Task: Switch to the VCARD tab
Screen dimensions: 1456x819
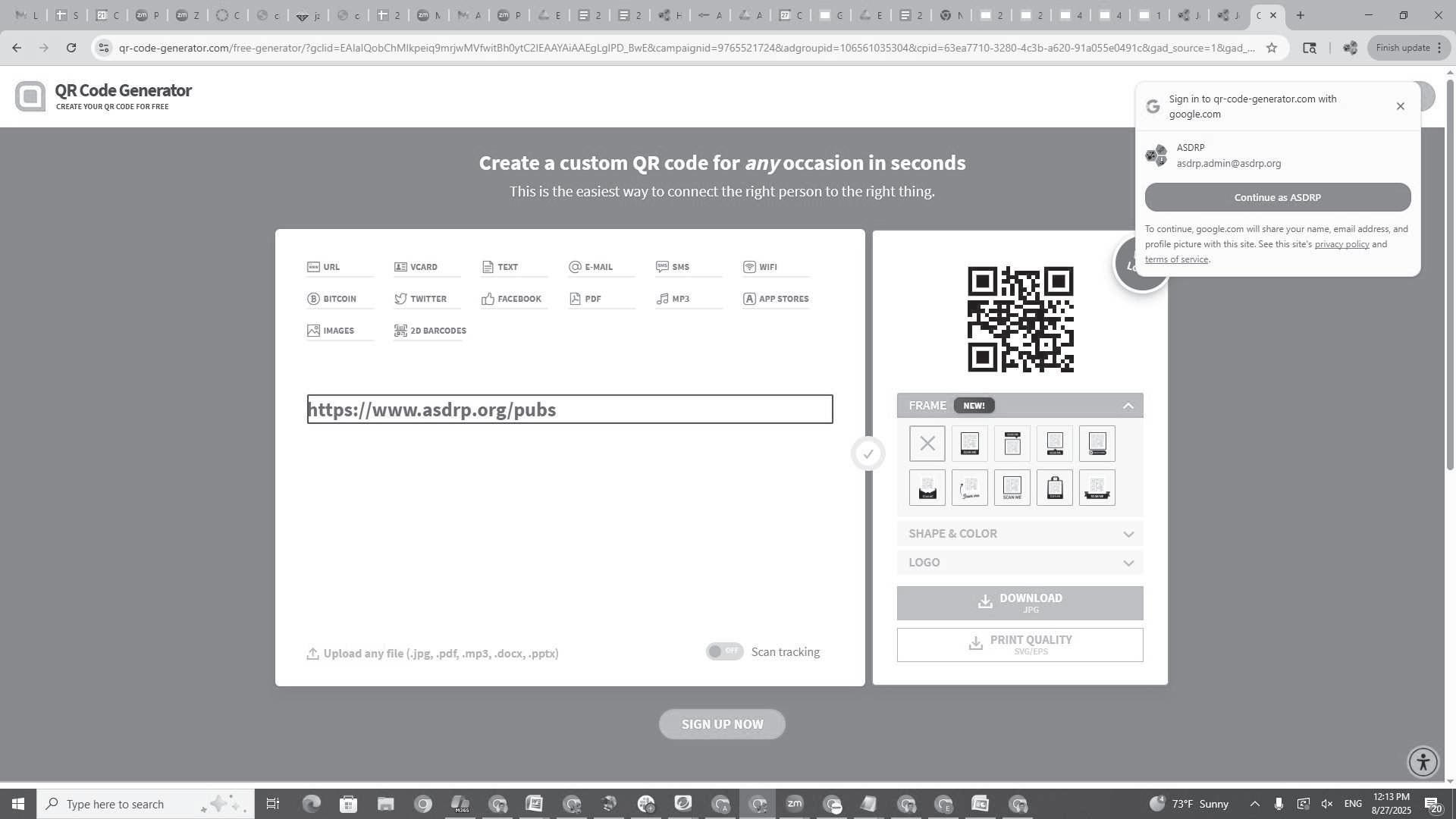Action: (416, 267)
